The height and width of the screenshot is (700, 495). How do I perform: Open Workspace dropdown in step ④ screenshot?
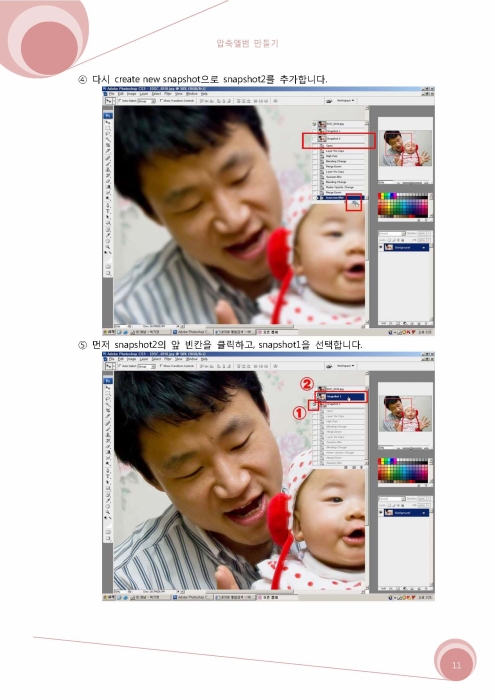click(346, 101)
